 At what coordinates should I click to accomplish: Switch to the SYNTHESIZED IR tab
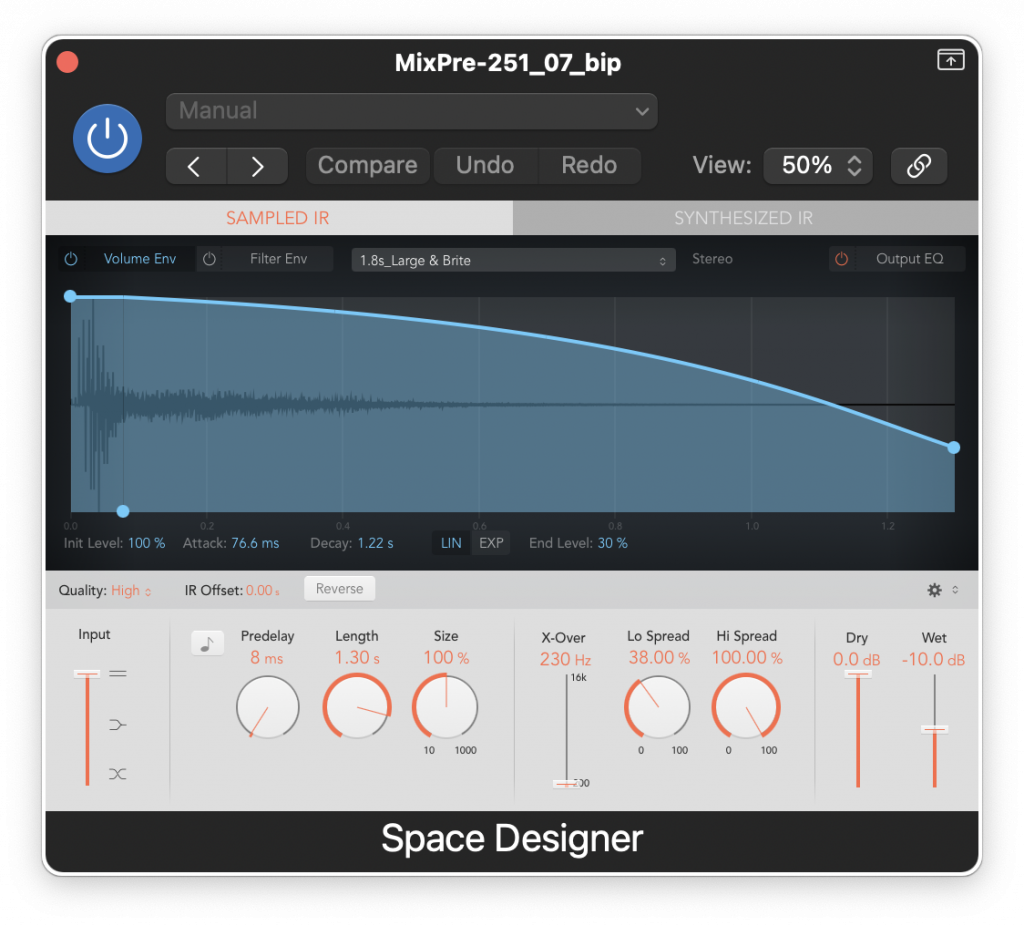coord(745,217)
